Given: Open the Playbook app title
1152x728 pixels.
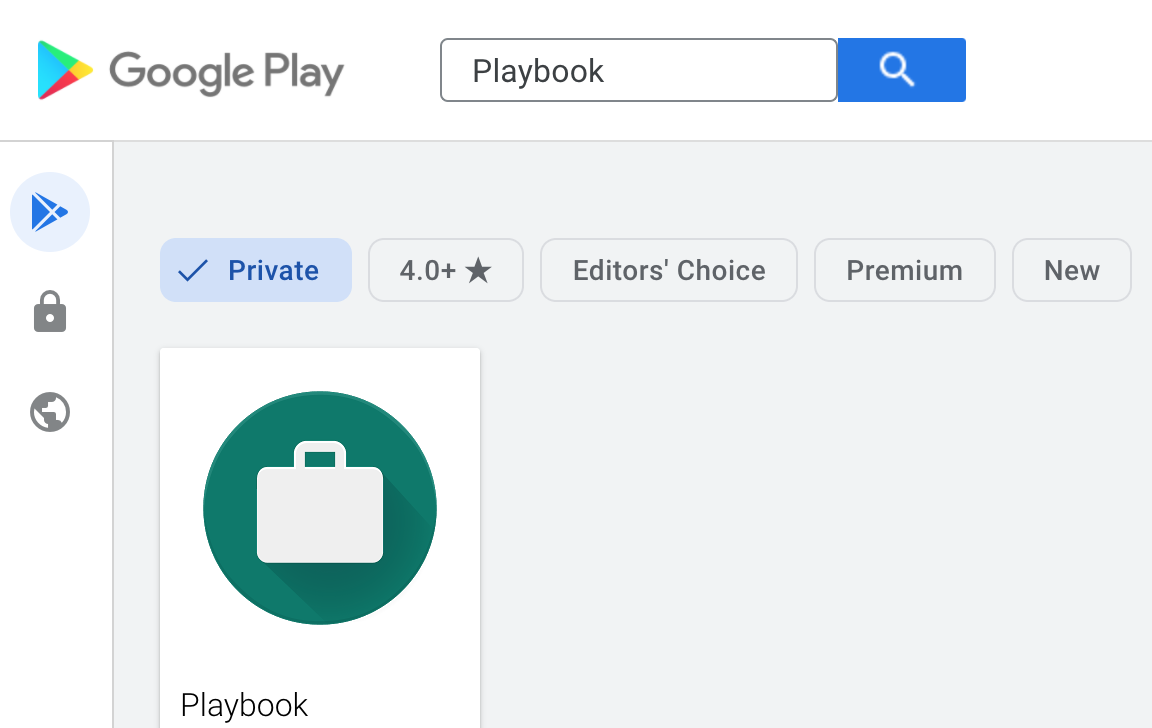Looking at the screenshot, I should point(244,705).
